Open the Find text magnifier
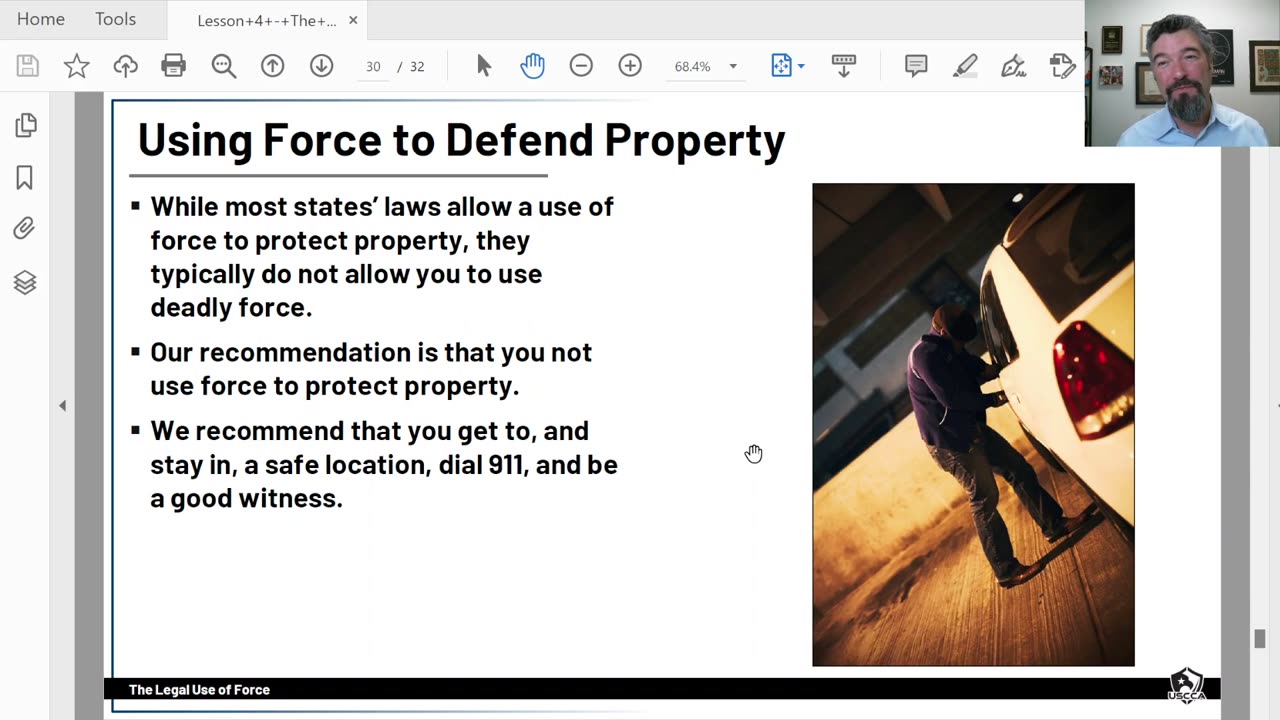 (x=223, y=66)
